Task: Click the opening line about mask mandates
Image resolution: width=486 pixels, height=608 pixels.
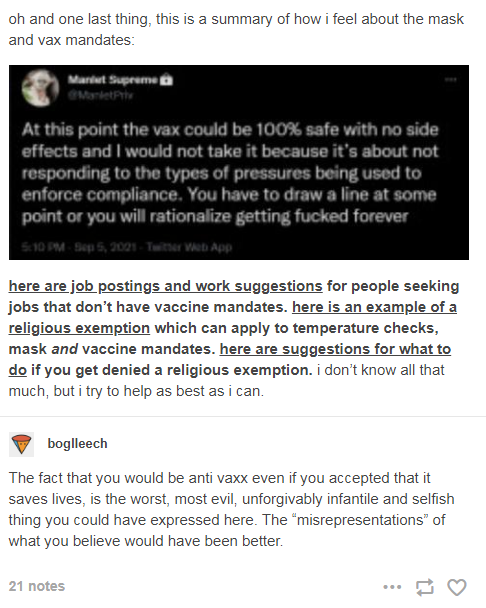Action: coord(236,29)
